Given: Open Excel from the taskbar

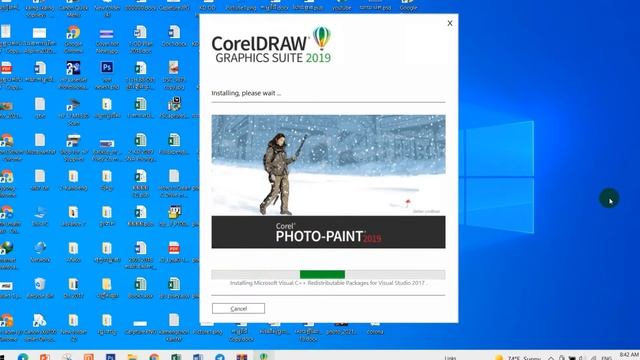Looking at the screenshot, I should click(176, 357).
